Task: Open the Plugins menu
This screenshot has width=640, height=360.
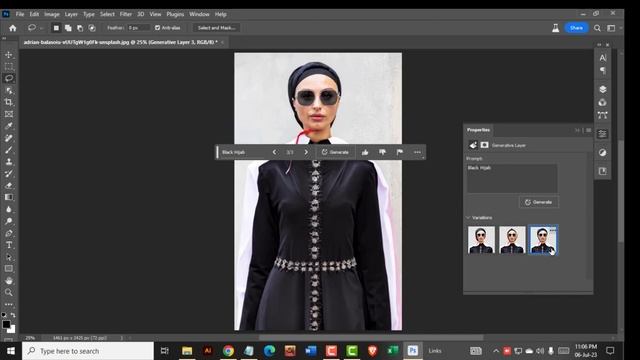Action: coord(175,14)
